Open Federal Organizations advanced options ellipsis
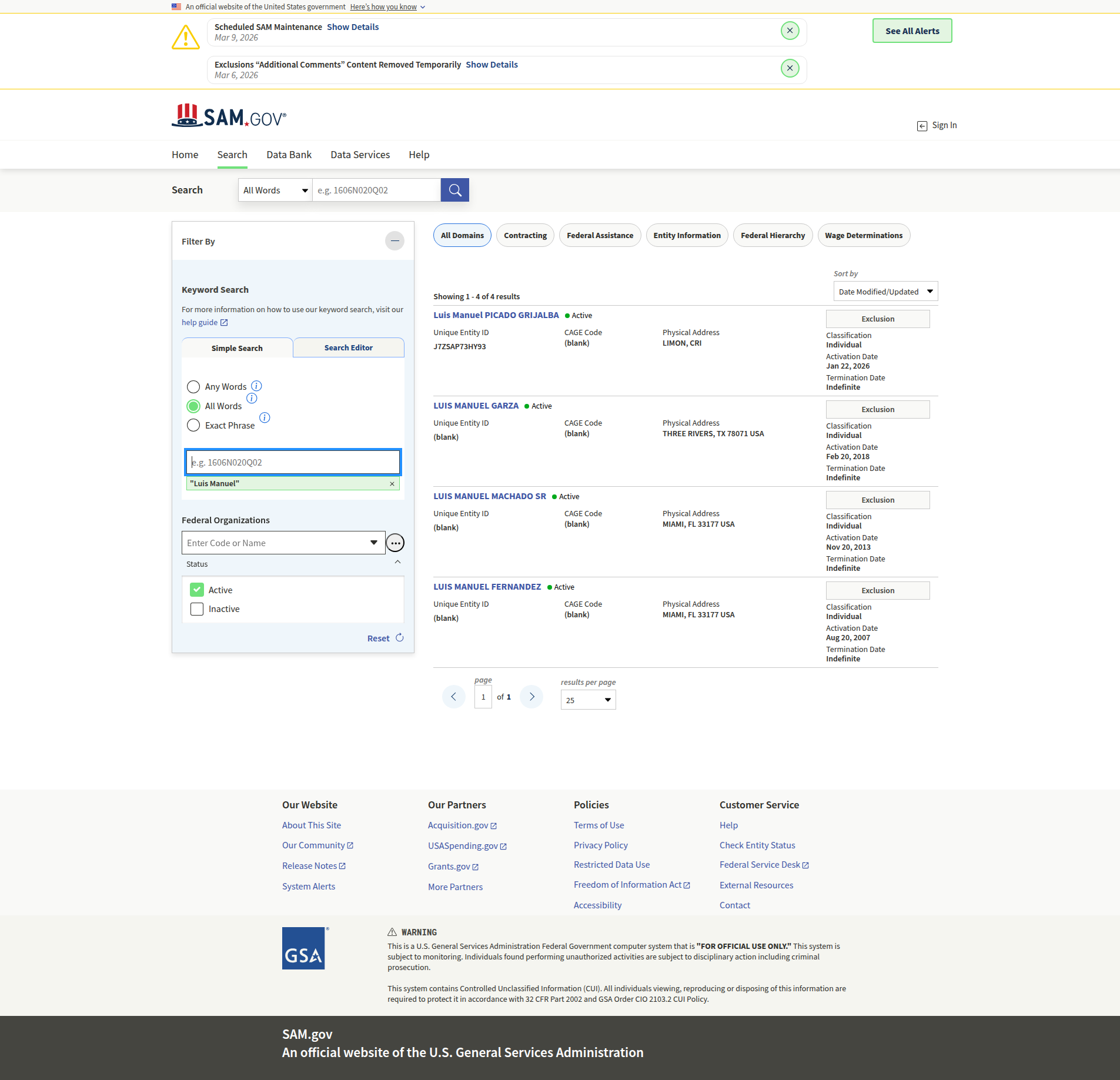 click(x=395, y=543)
